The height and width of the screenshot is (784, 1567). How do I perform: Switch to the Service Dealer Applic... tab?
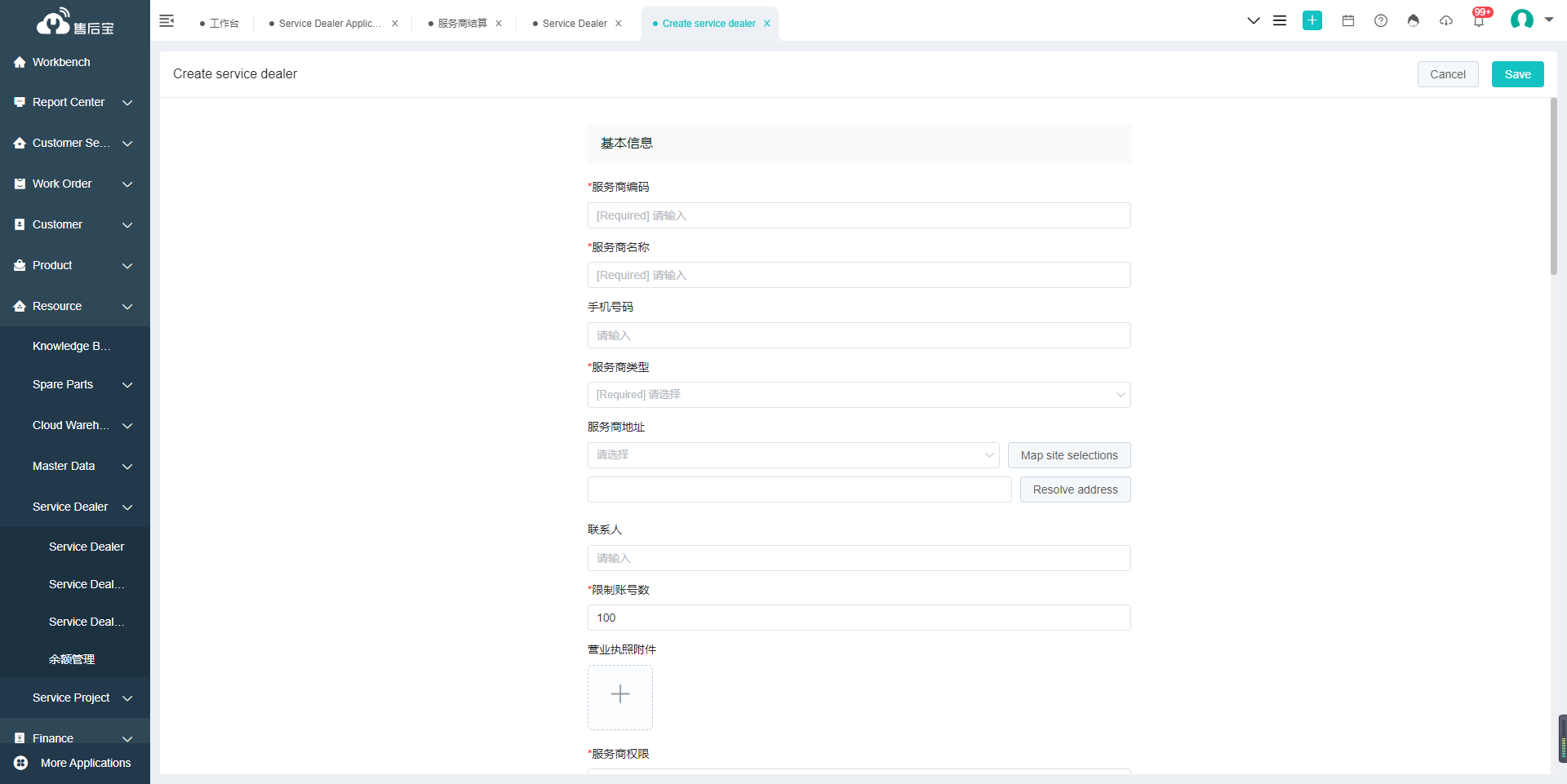(325, 24)
